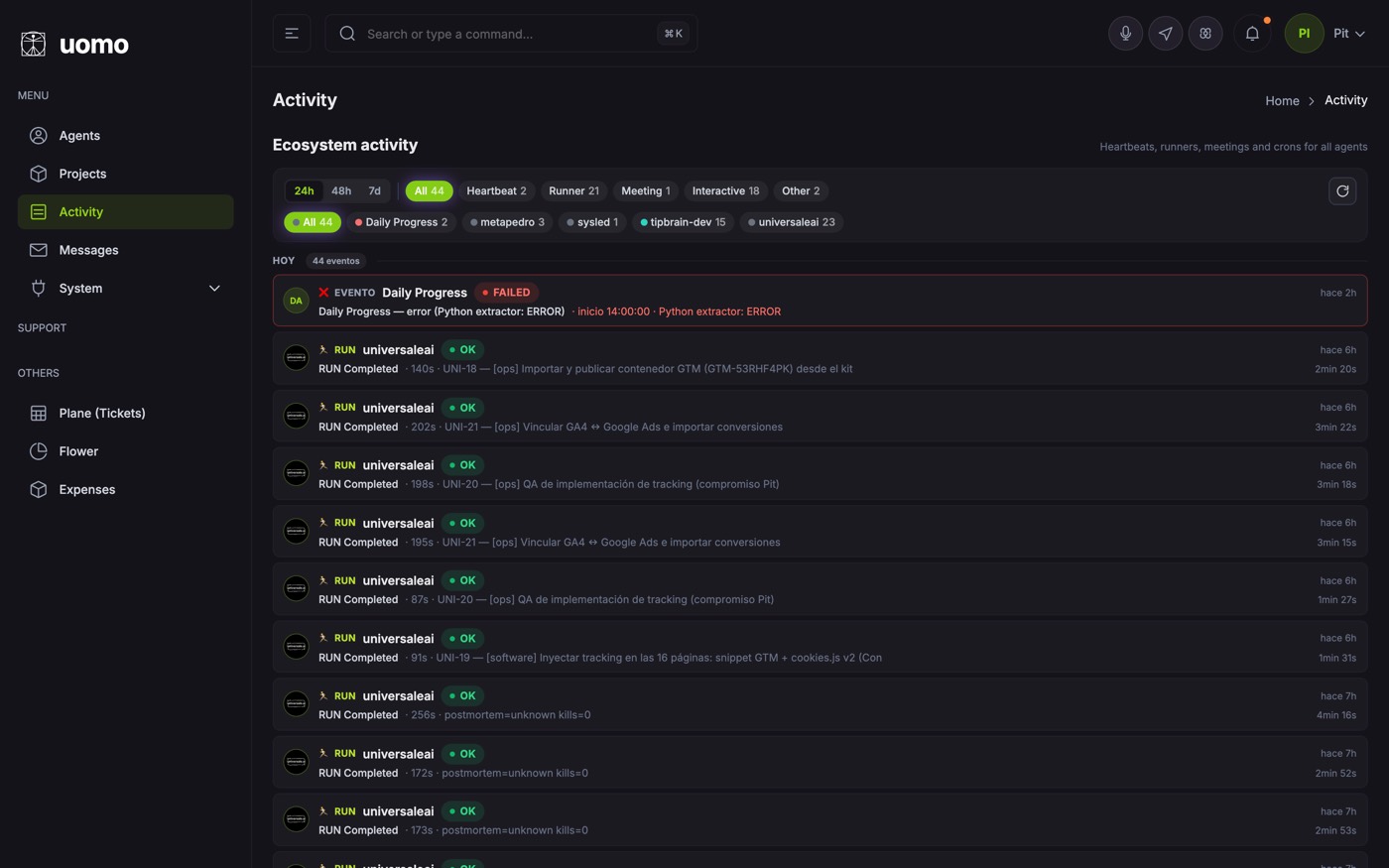The height and width of the screenshot is (868, 1389).
Task: Click duration '1min 27s'
Action: [x=1336, y=600]
